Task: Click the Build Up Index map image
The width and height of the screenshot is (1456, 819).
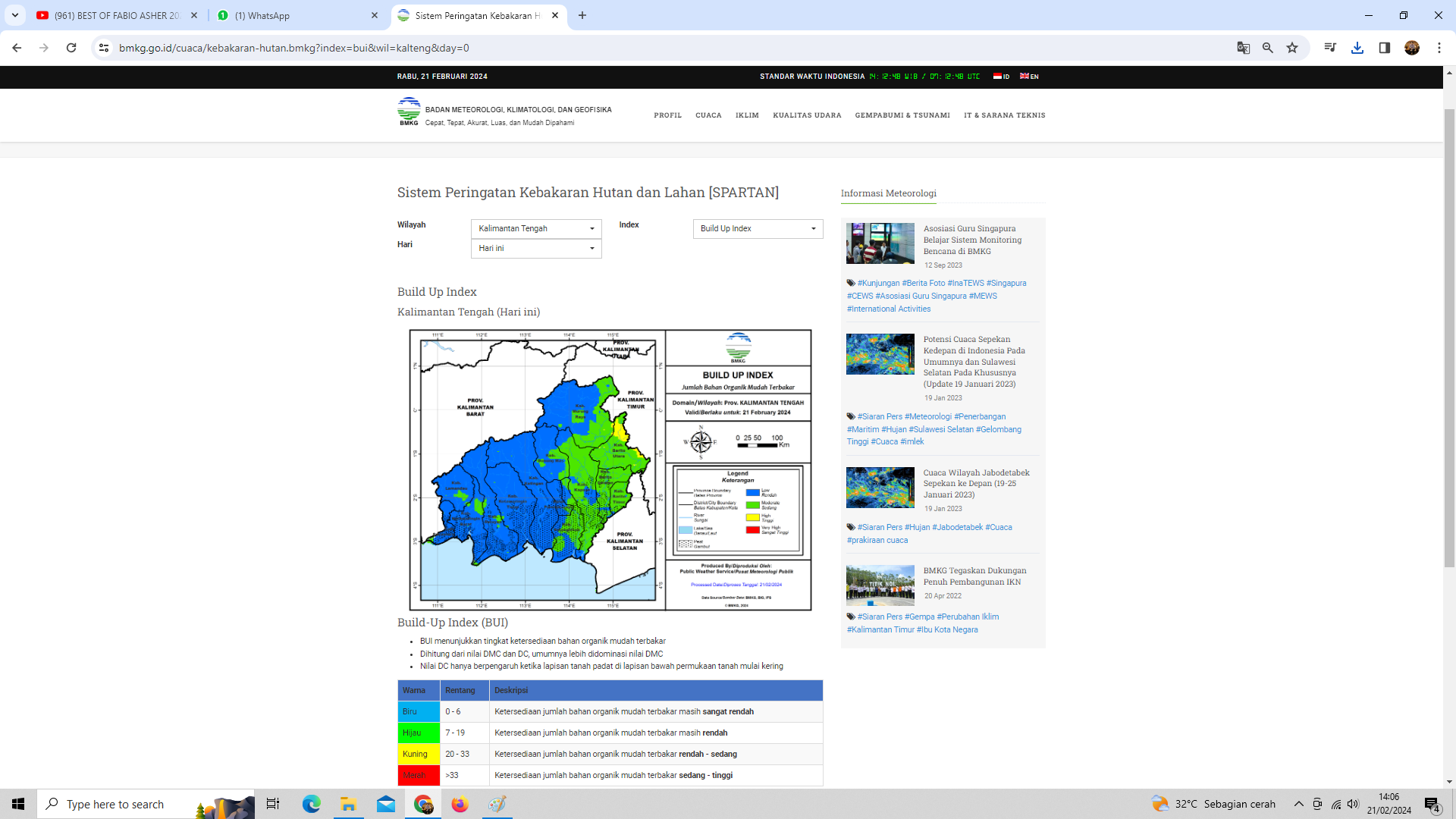Action: point(610,469)
